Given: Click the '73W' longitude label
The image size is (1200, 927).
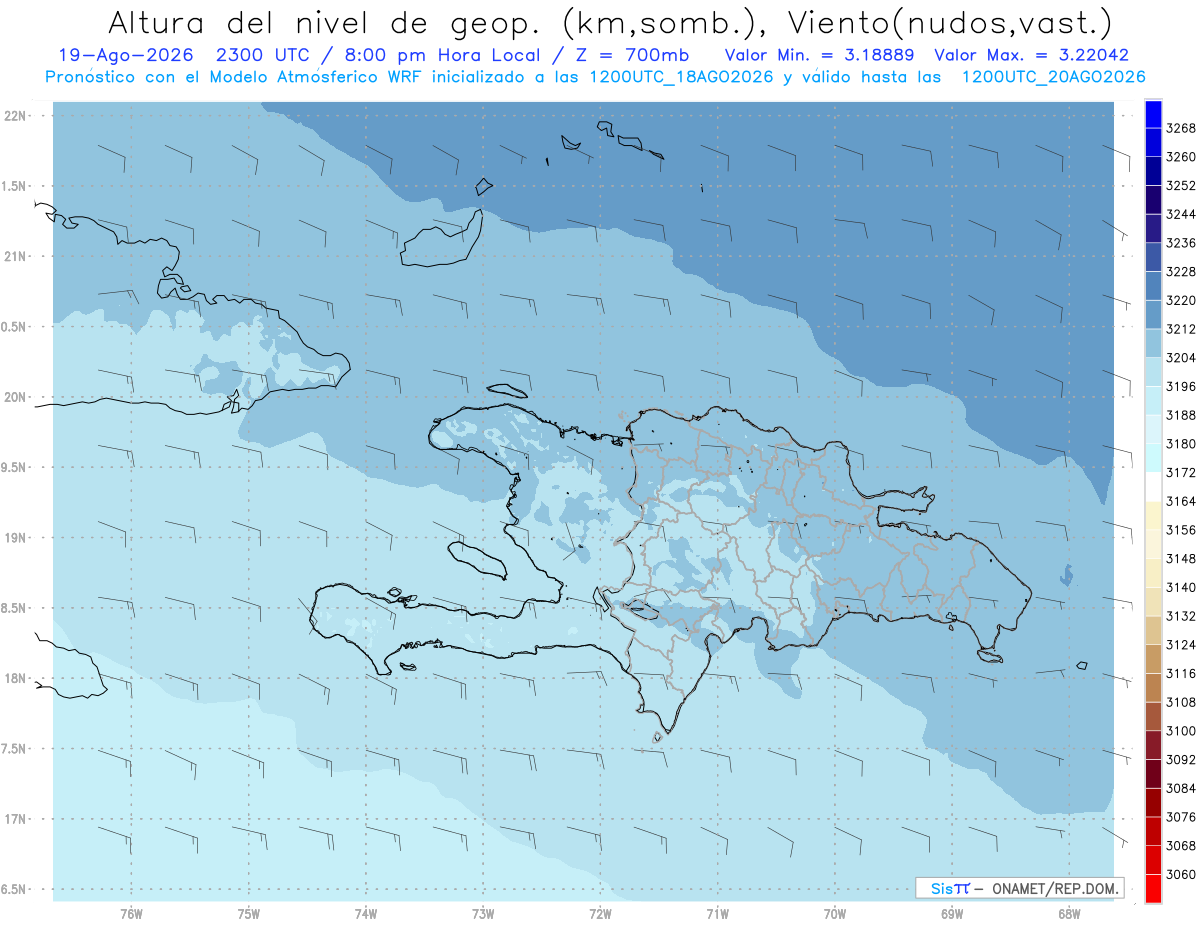Looking at the screenshot, I should [x=483, y=914].
